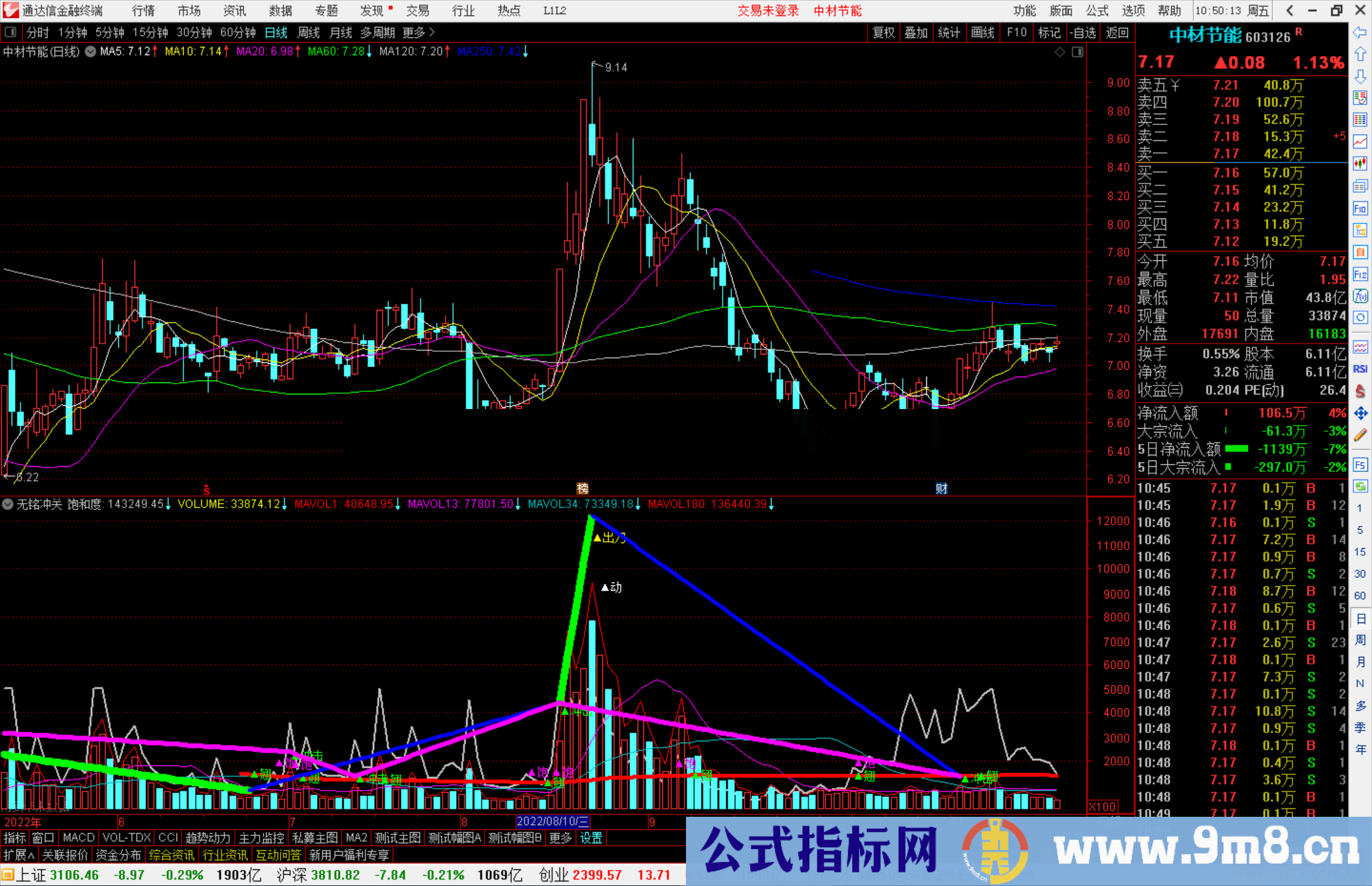Click the panel toggle icon at chart top-right
The image size is (1372, 886).
point(1077,52)
